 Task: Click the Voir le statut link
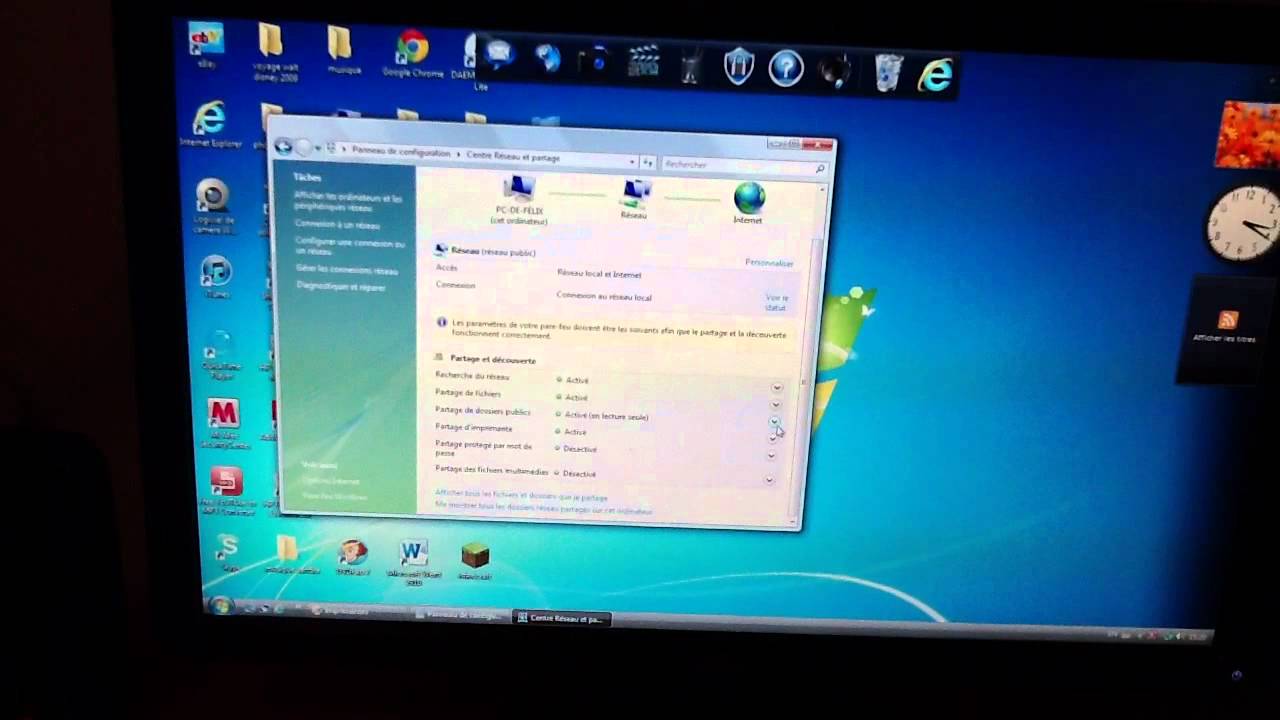click(x=776, y=302)
